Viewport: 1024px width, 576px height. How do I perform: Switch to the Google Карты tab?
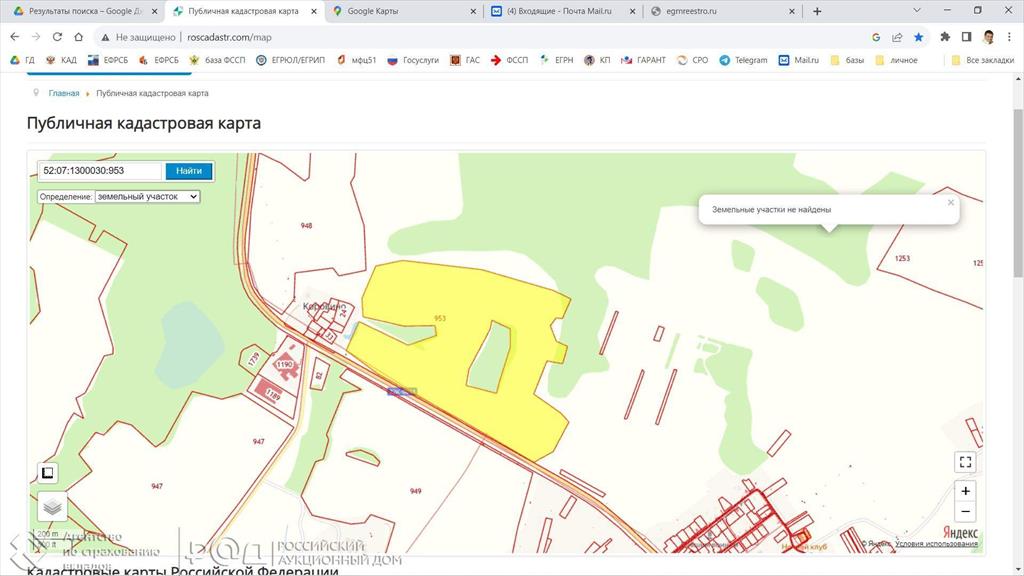click(404, 11)
